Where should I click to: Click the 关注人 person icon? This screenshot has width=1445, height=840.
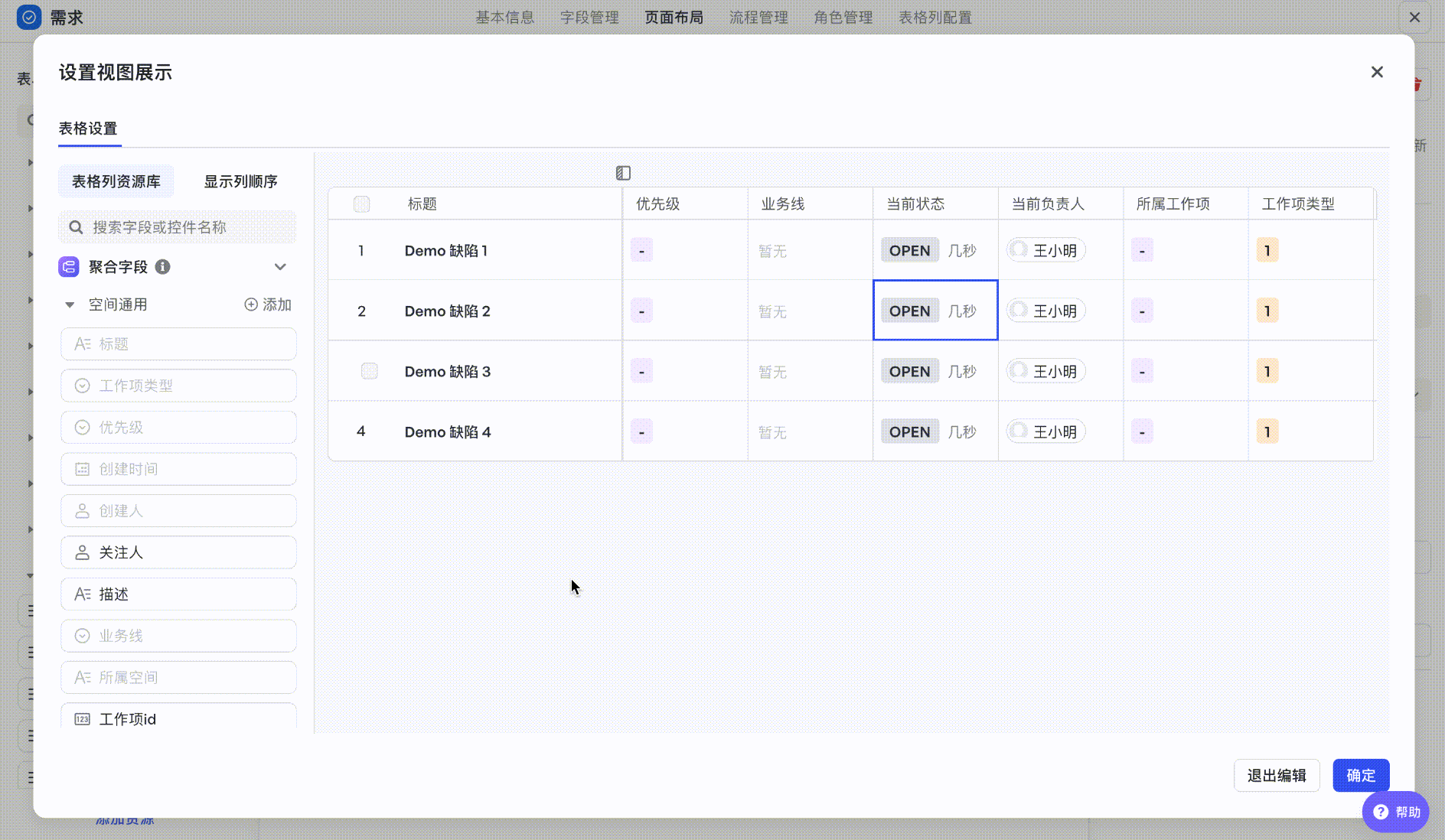(83, 552)
